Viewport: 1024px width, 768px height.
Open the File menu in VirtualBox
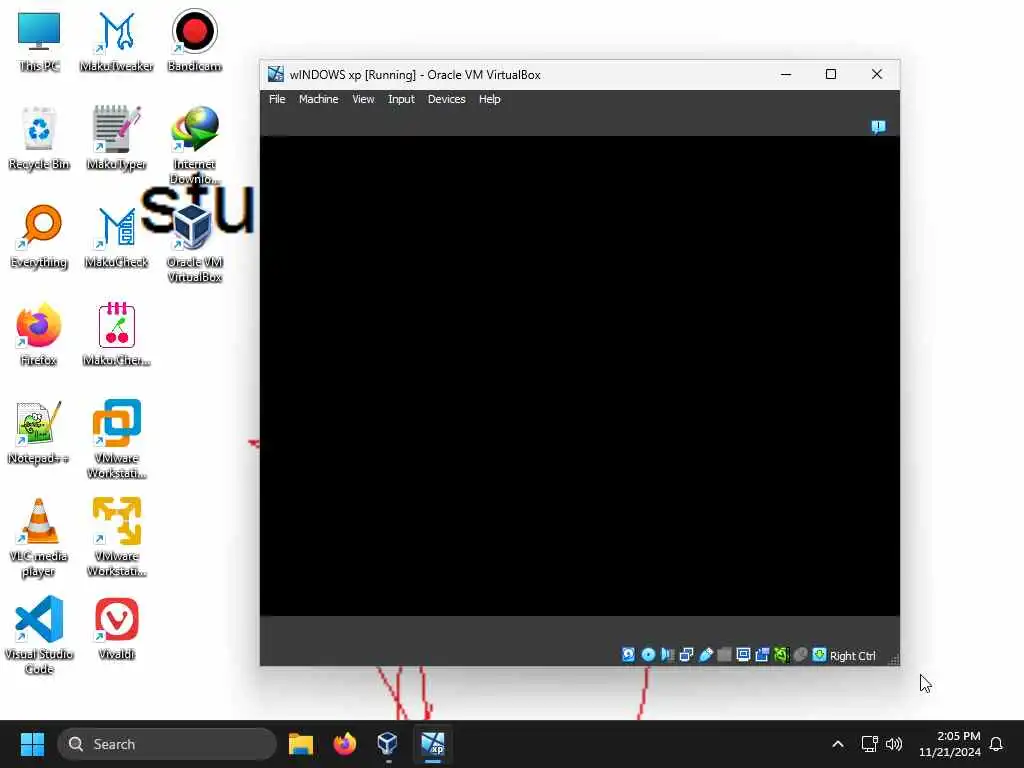(277, 99)
